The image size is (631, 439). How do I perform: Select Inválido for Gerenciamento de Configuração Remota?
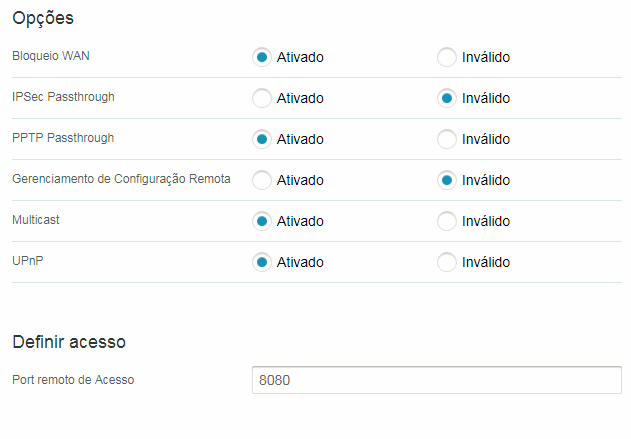[447, 180]
